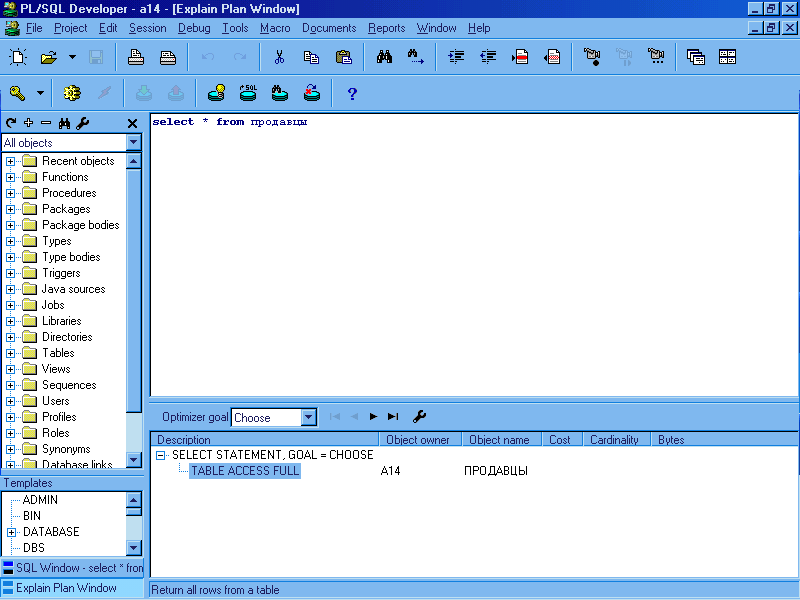Image resolution: width=800 pixels, height=600 pixels.
Task: Click the Description column header
Action: point(265,439)
